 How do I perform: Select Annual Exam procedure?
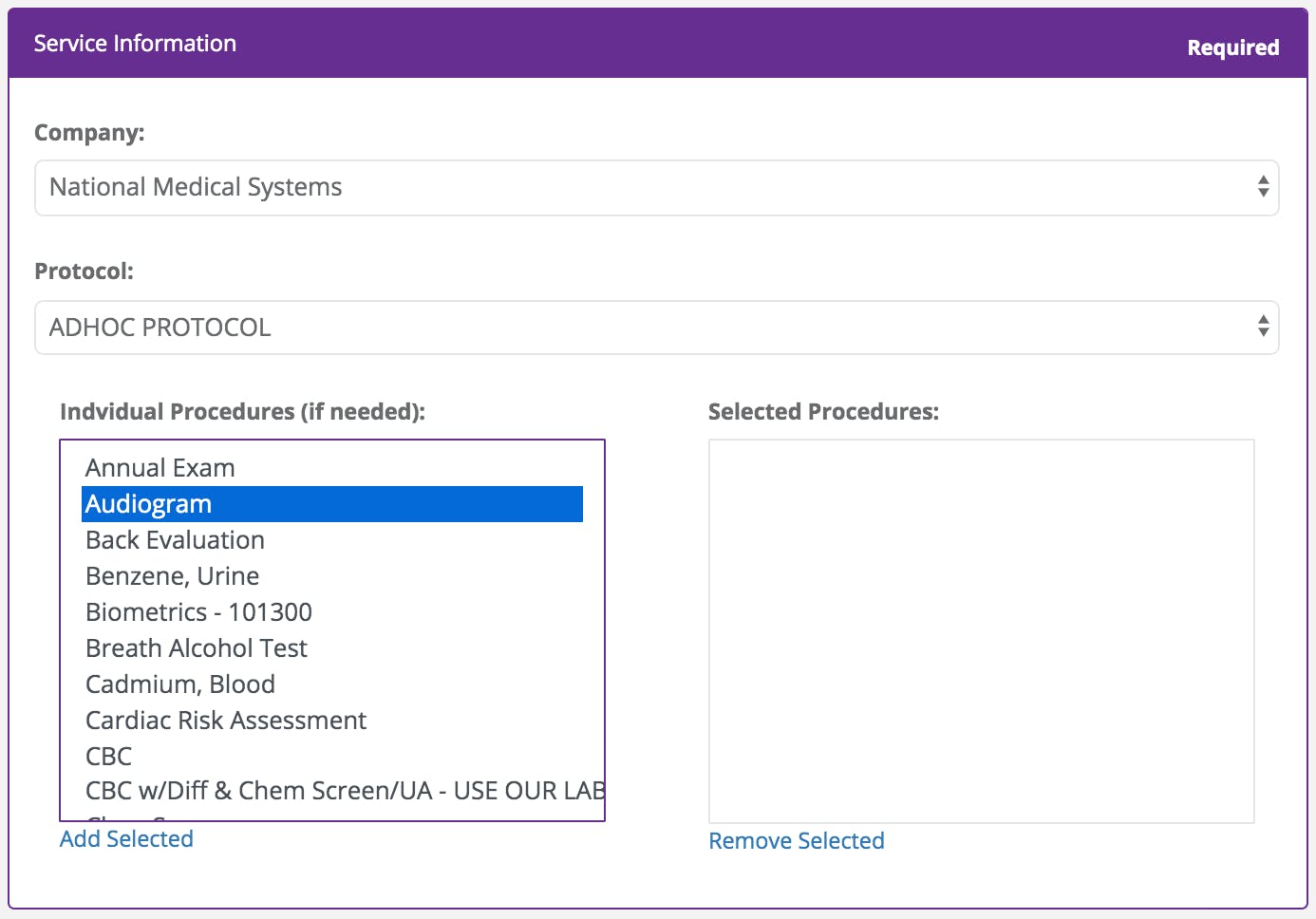click(x=160, y=468)
